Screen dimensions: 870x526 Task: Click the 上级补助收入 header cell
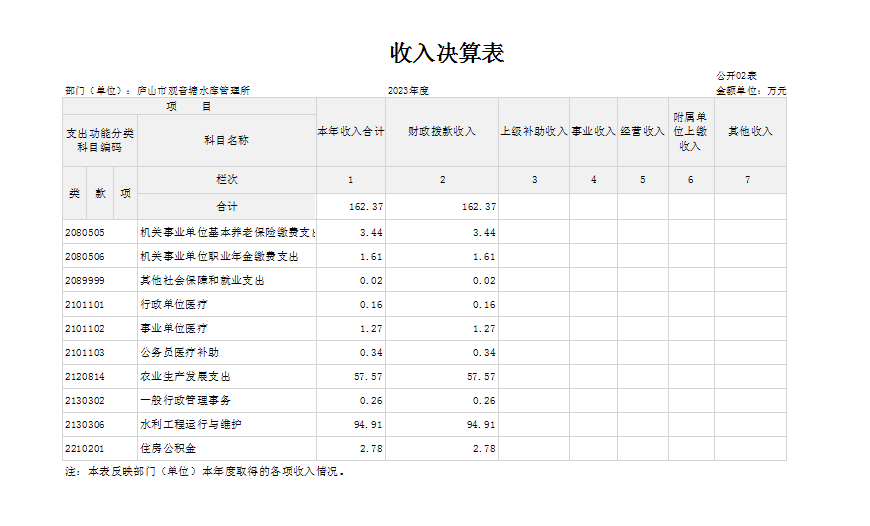click(x=534, y=131)
